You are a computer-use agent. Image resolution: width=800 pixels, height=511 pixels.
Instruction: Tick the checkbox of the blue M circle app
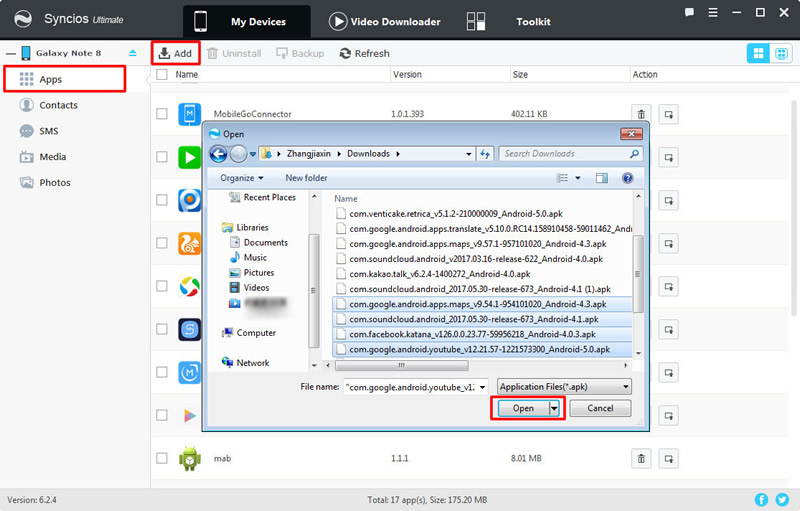click(162, 372)
